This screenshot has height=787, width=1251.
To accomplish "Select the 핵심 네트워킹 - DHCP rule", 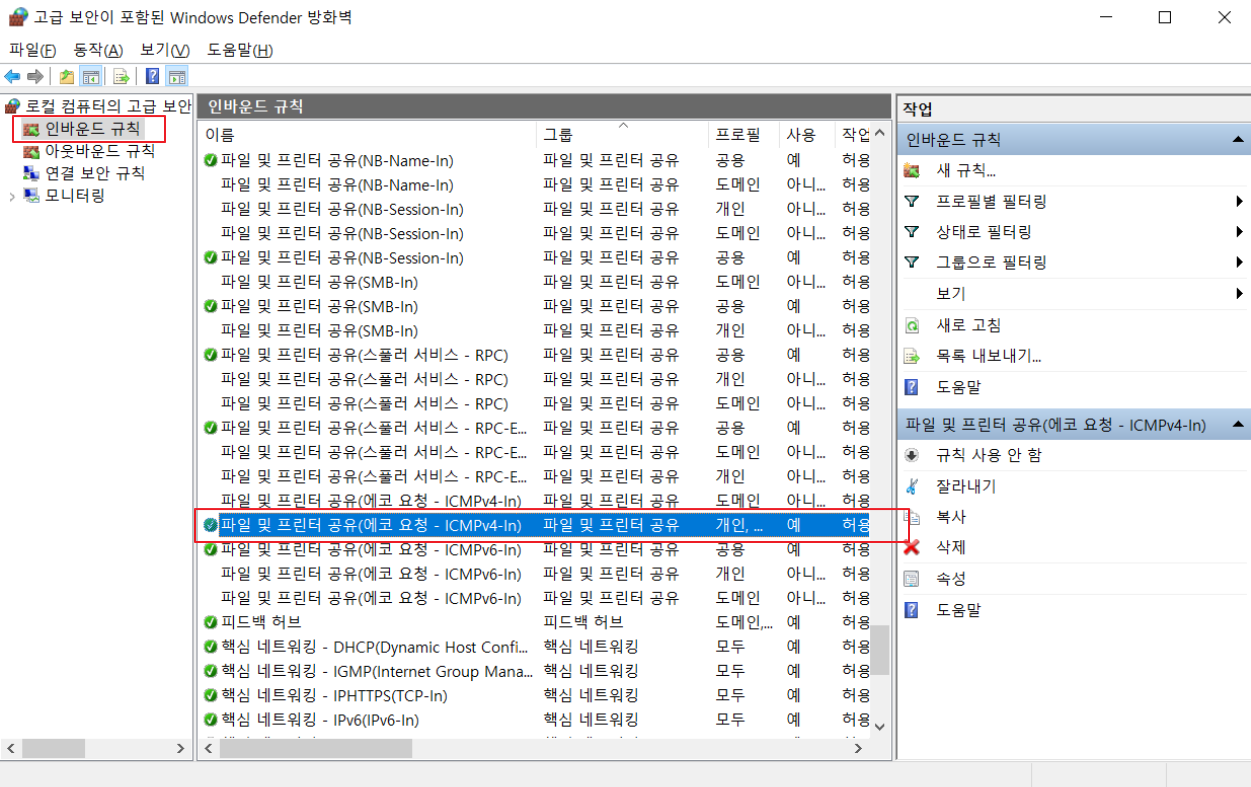I will click(535, 647).
